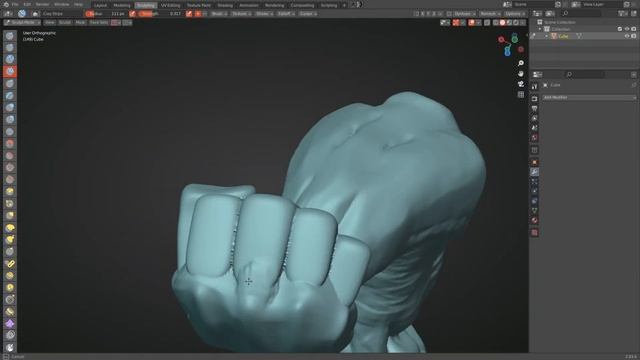This screenshot has height=360, width=640.
Task: Switch to the Layout workspace tab
Action: click(x=100, y=5)
